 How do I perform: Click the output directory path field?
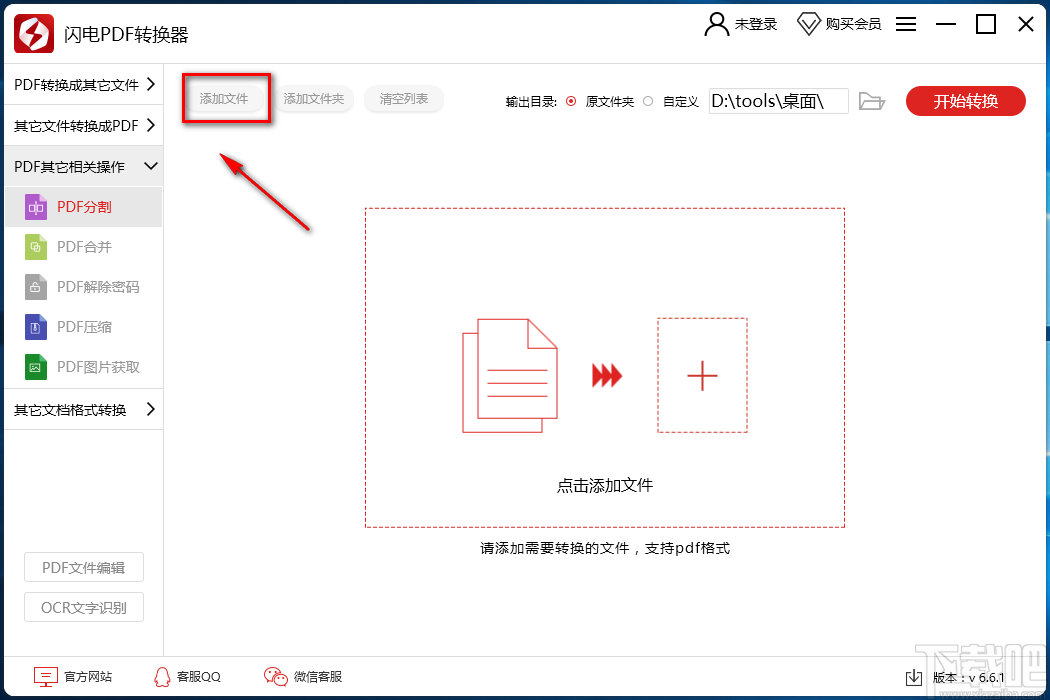pos(778,101)
